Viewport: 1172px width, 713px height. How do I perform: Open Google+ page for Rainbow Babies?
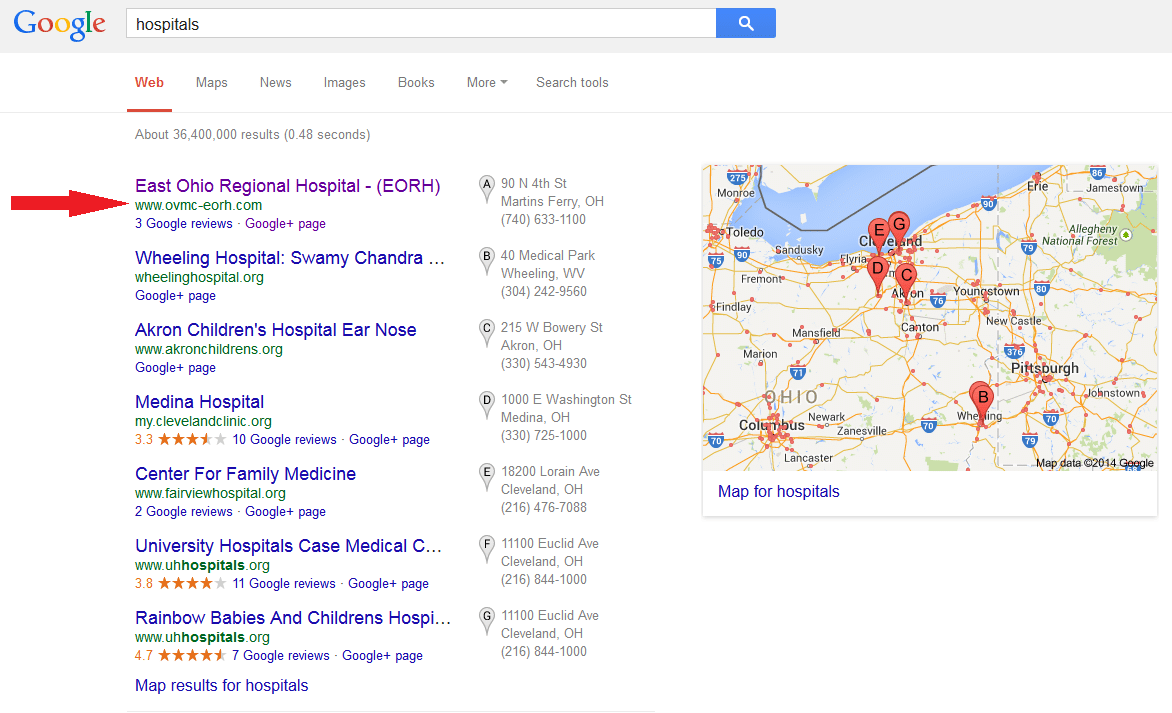coord(383,655)
